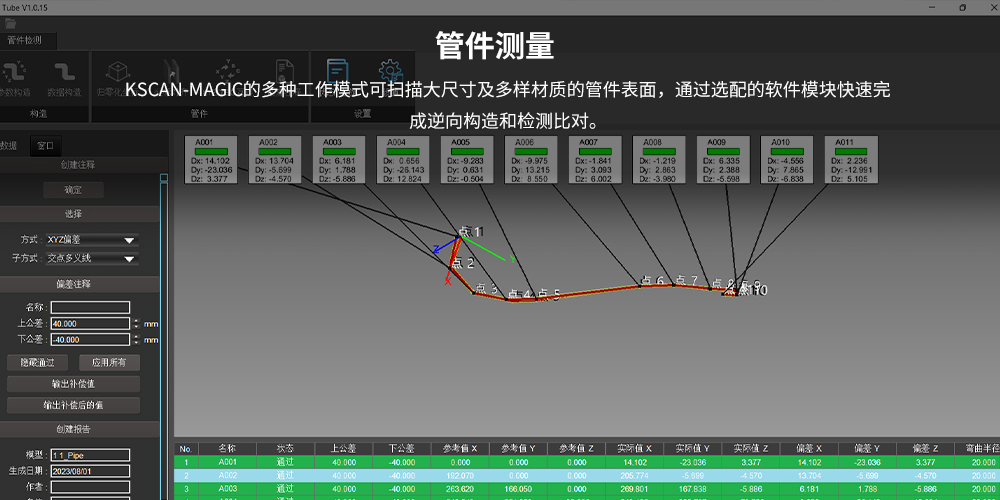This screenshot has height=500, width=1000.
Task: Switch to the 管件检测 tab
Action: click(25, 41)
